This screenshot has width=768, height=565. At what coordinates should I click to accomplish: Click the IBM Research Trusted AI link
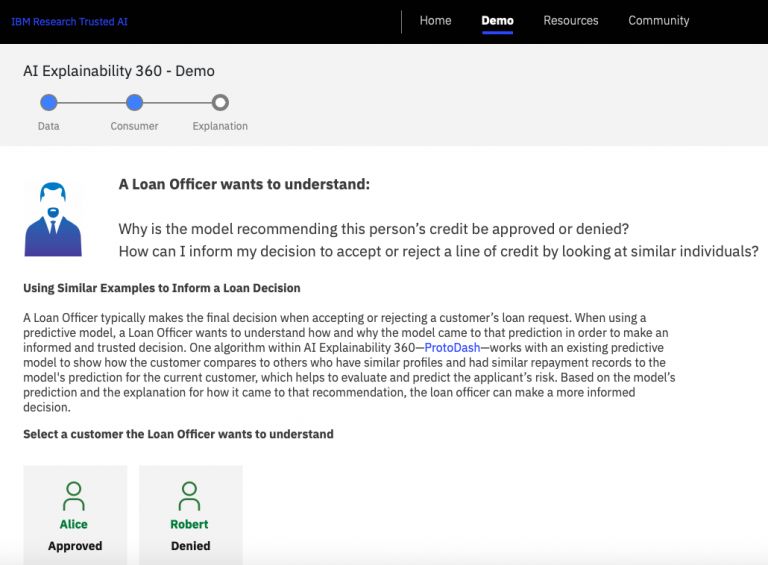[70, 22]
